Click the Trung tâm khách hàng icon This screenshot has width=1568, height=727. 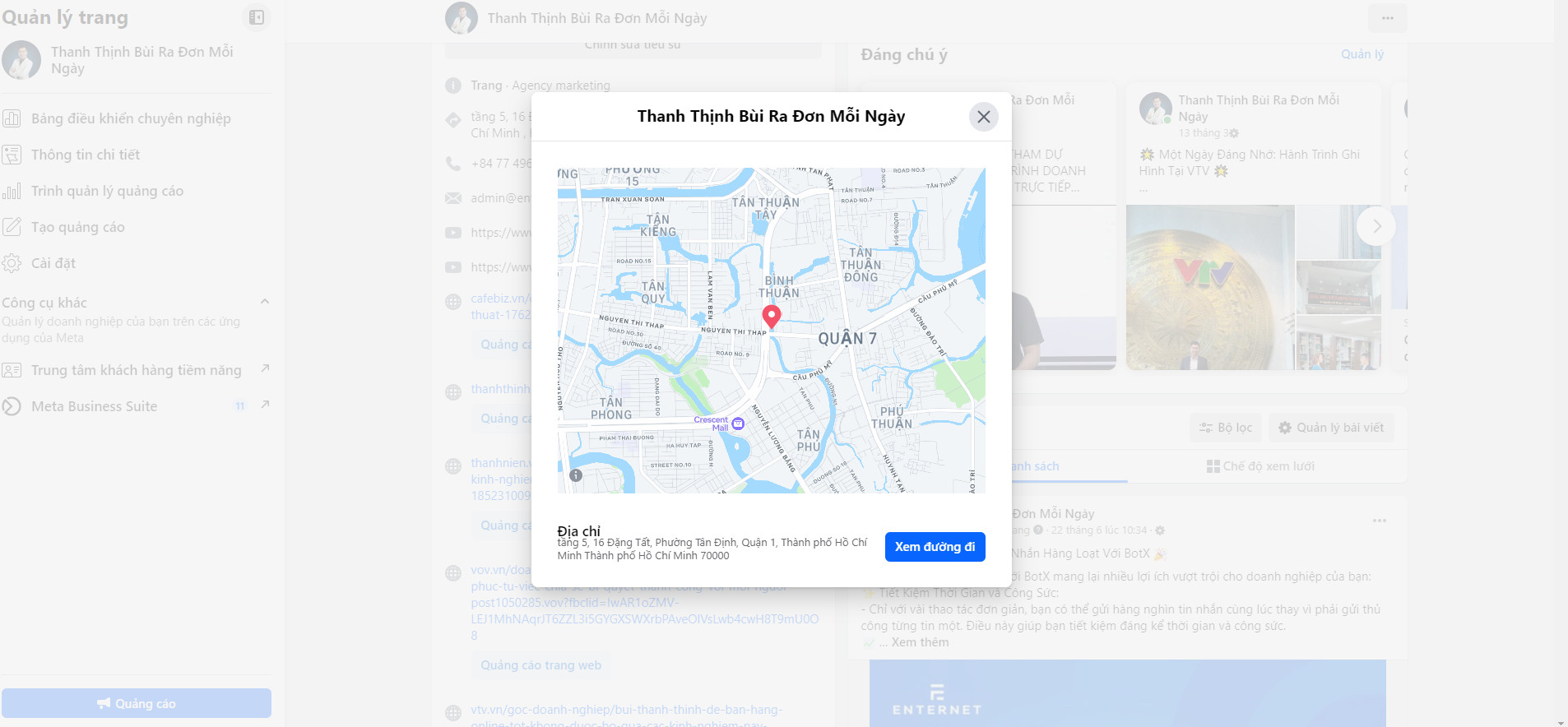[x=12, y=370]
